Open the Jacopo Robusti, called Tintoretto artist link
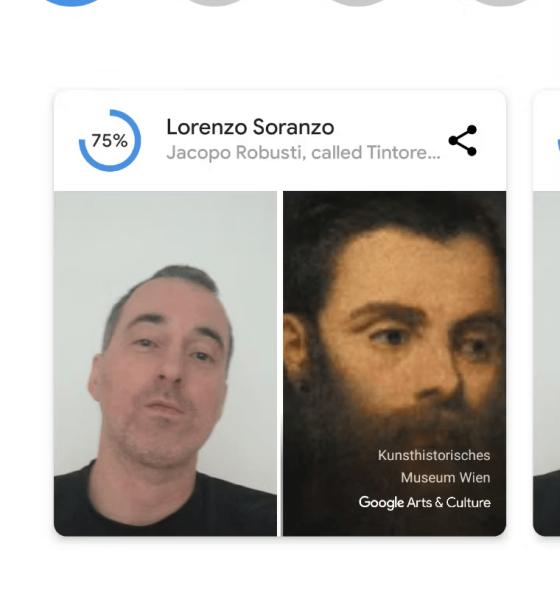The image size is (560, 600). [304, 152]
